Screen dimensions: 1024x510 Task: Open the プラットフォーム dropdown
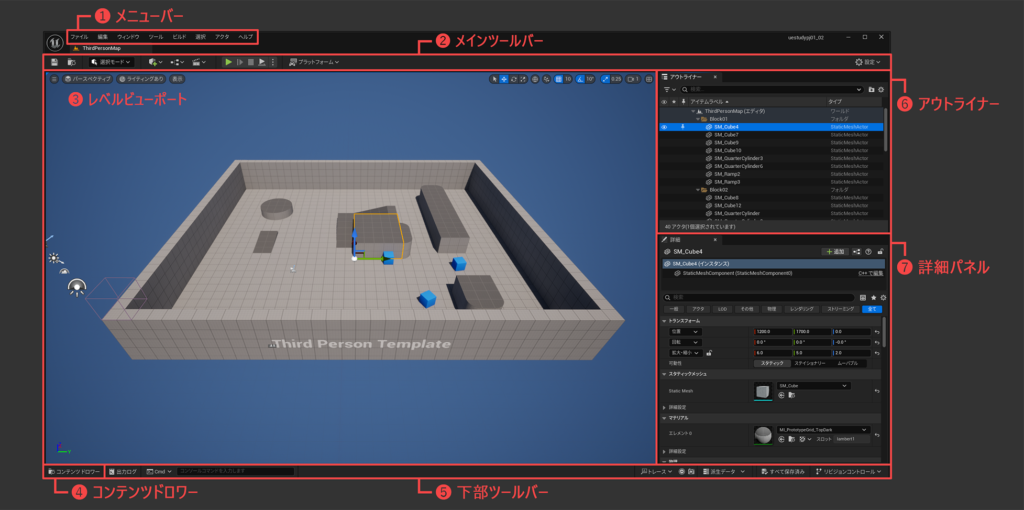(x=314, y=62)
